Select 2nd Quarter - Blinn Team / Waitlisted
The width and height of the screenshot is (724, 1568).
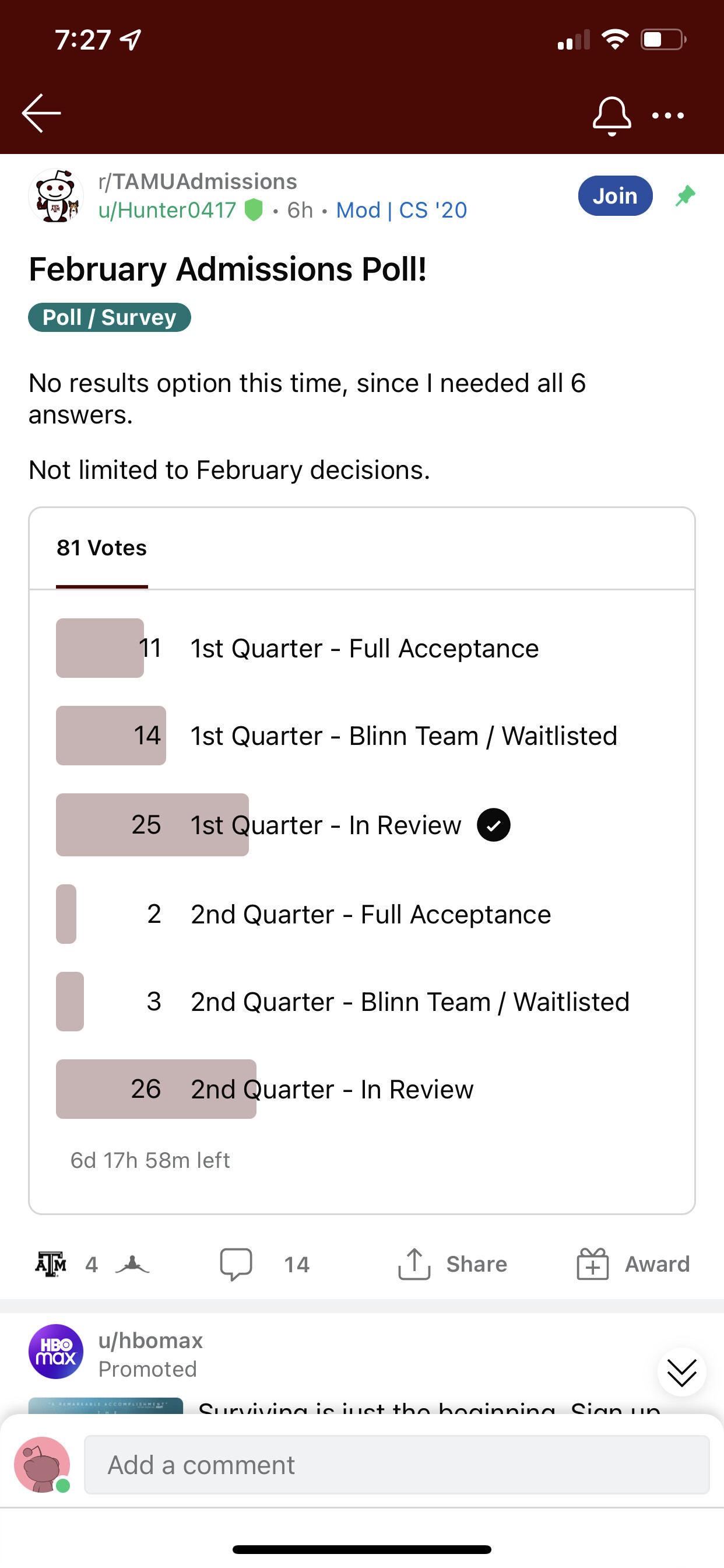coord(361,1002)
